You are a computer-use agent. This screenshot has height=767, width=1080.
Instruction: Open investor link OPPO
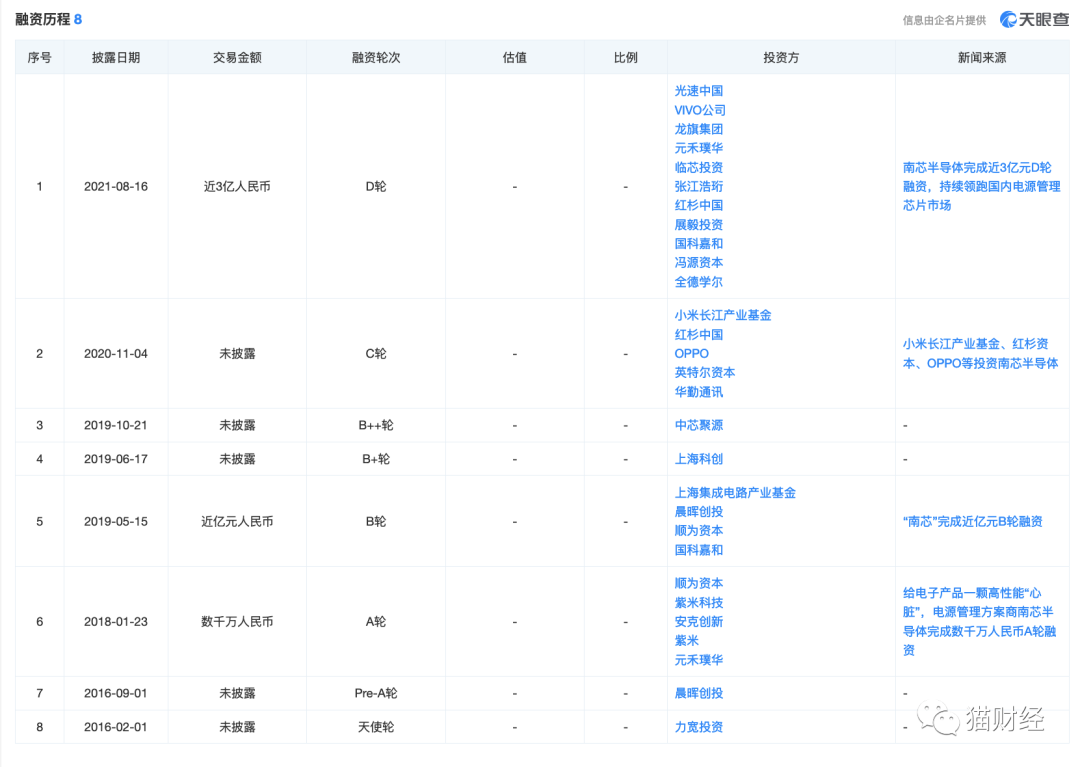692,353
